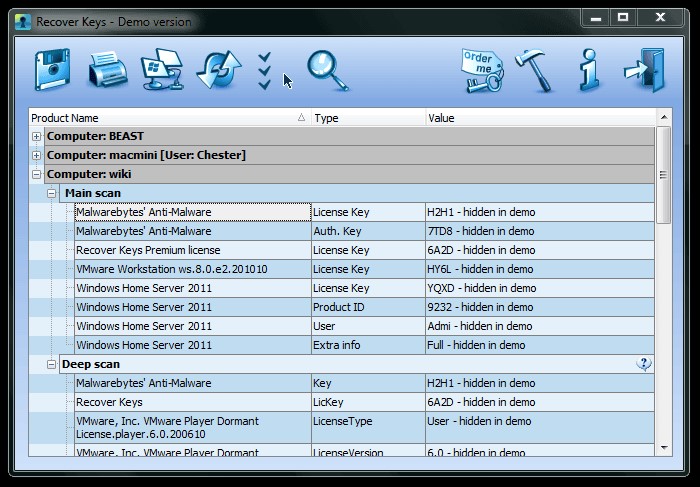Click the magnifying glass search icon
700x487 pixels.
point(327,70)
